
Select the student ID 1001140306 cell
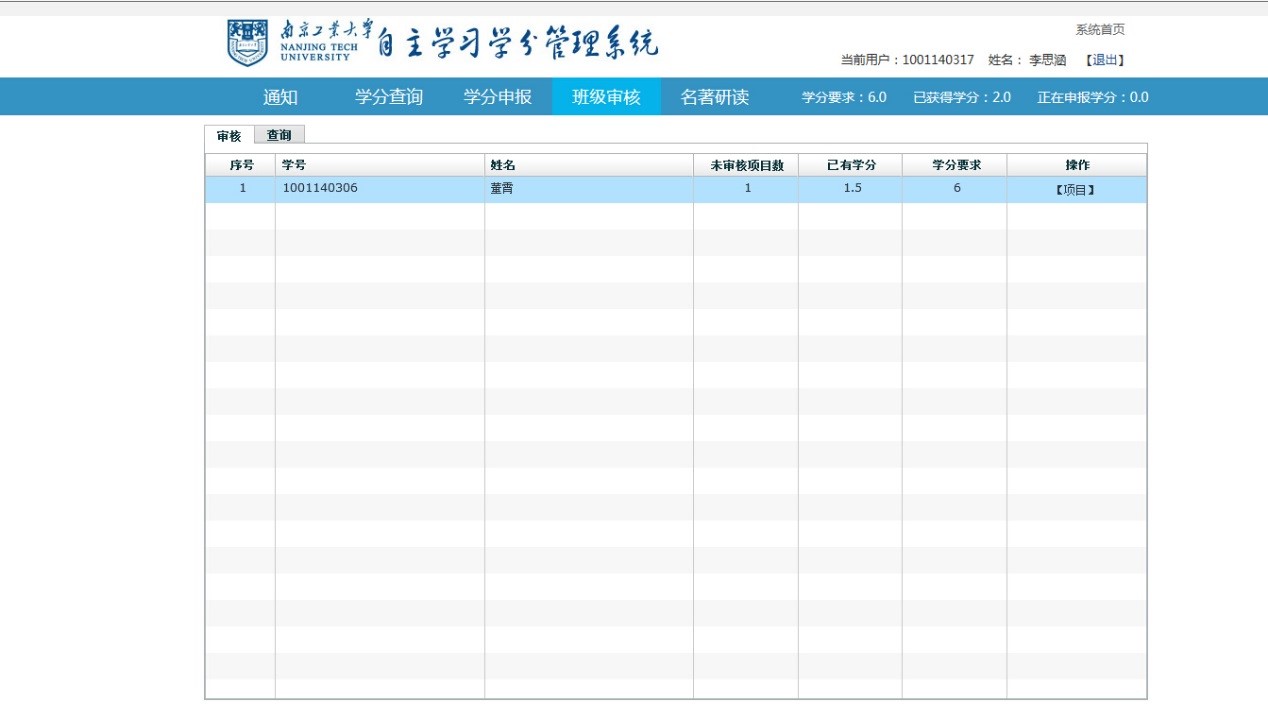[x=320, y=189]
